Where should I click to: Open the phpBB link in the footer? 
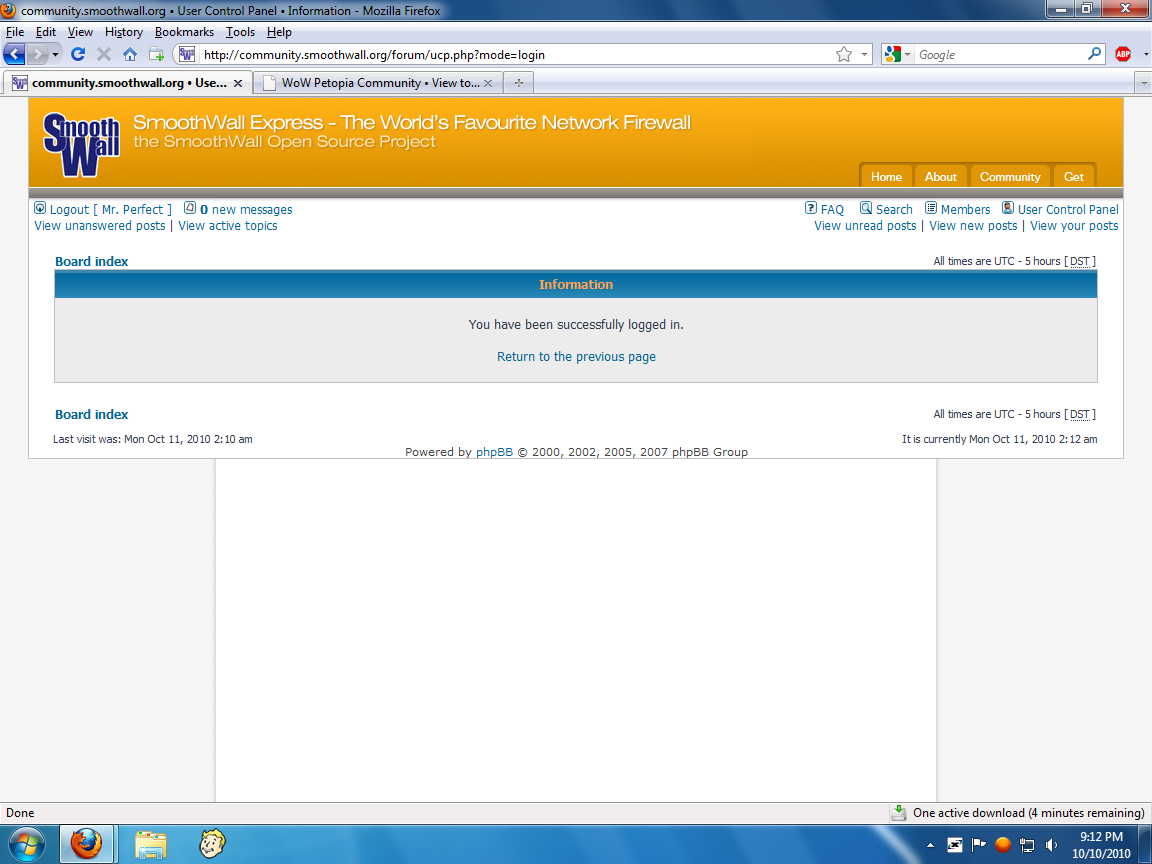point(494,452)
